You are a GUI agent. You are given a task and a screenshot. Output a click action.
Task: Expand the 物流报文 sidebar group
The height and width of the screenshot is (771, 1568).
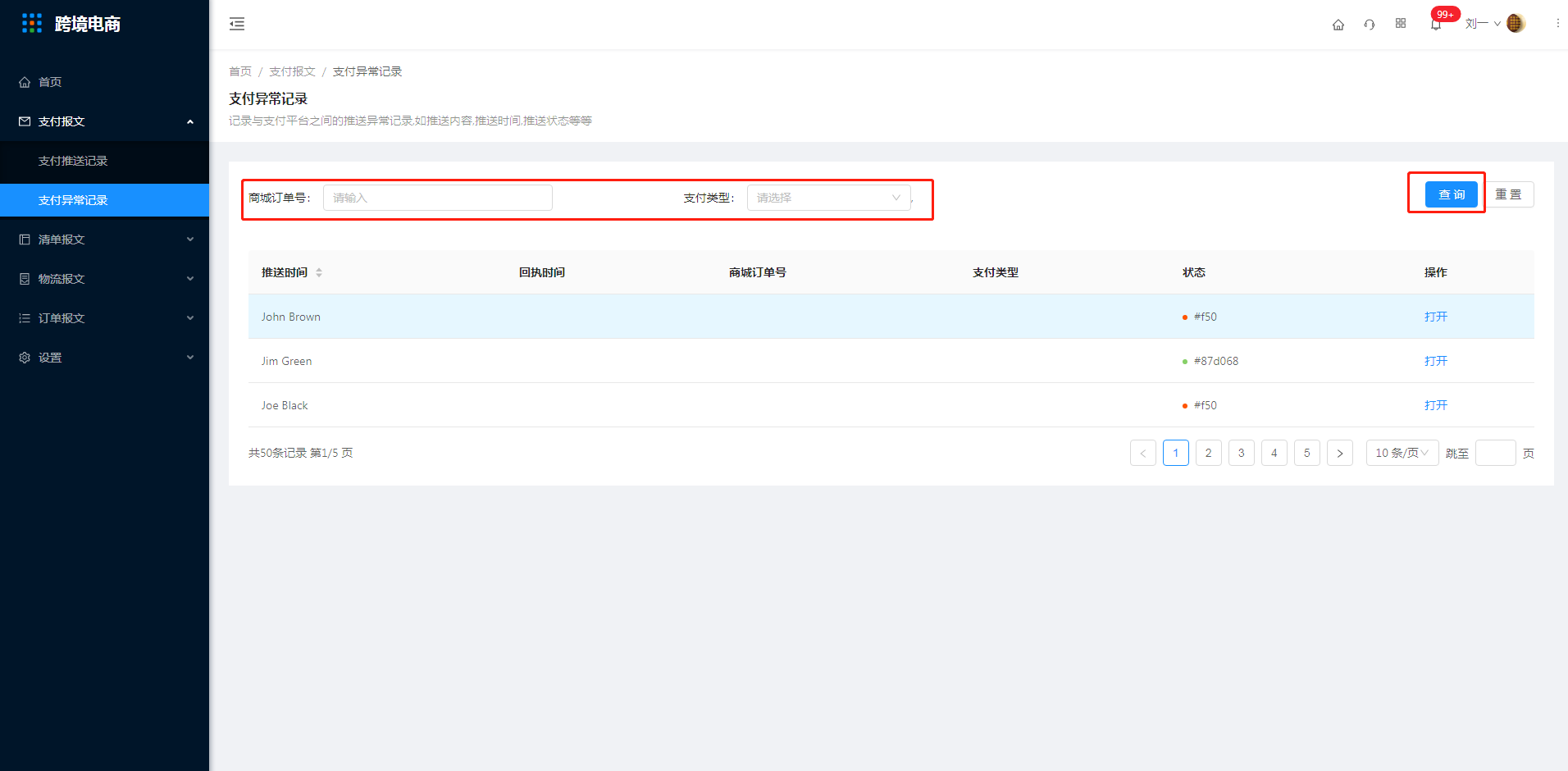coord(104,279)
